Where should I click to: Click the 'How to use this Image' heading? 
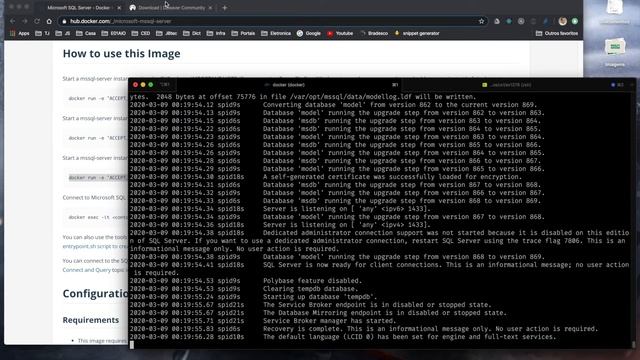(x=121, y=53)
